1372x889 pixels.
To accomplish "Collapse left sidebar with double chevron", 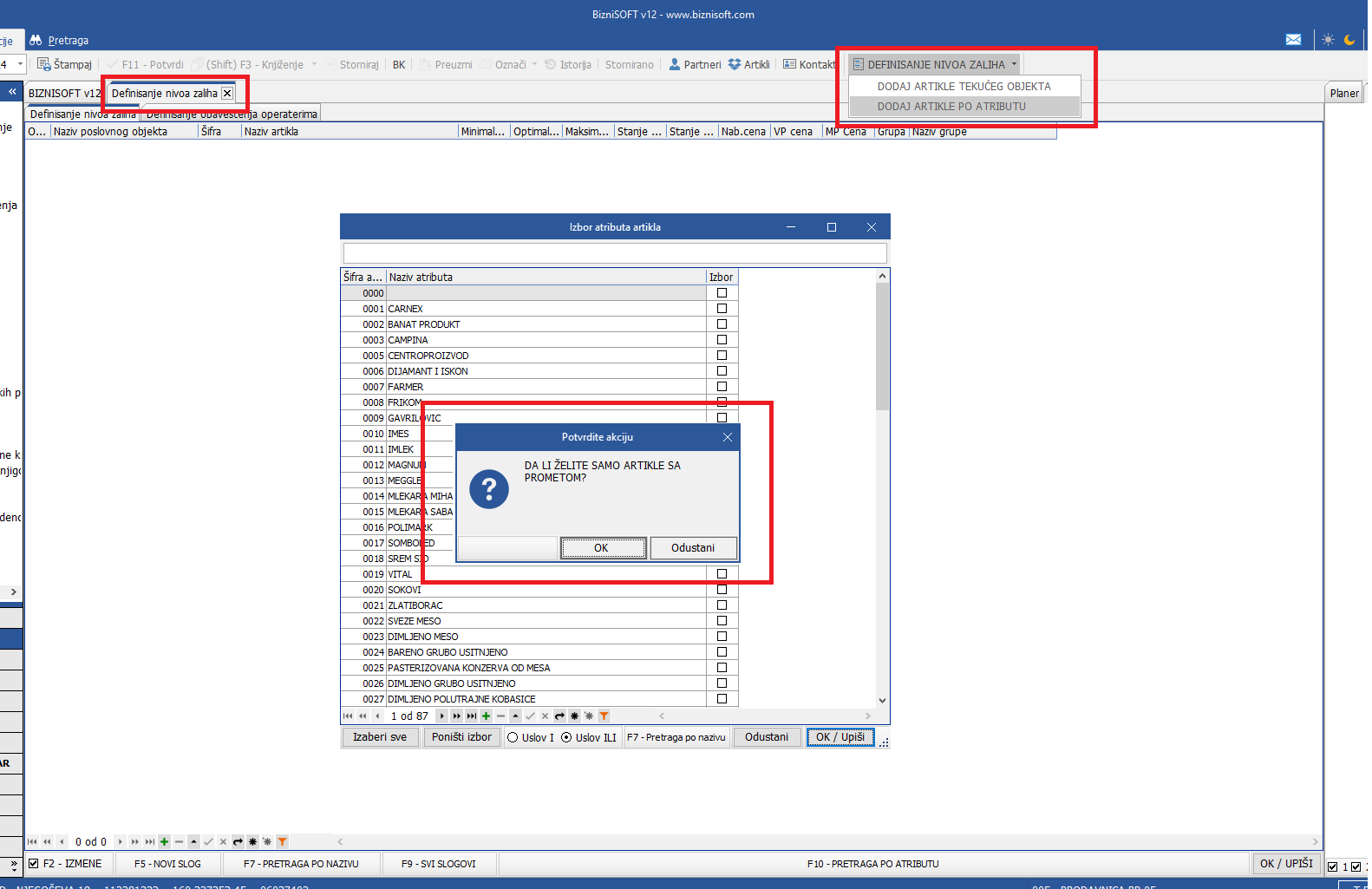I will pos(12,92).
